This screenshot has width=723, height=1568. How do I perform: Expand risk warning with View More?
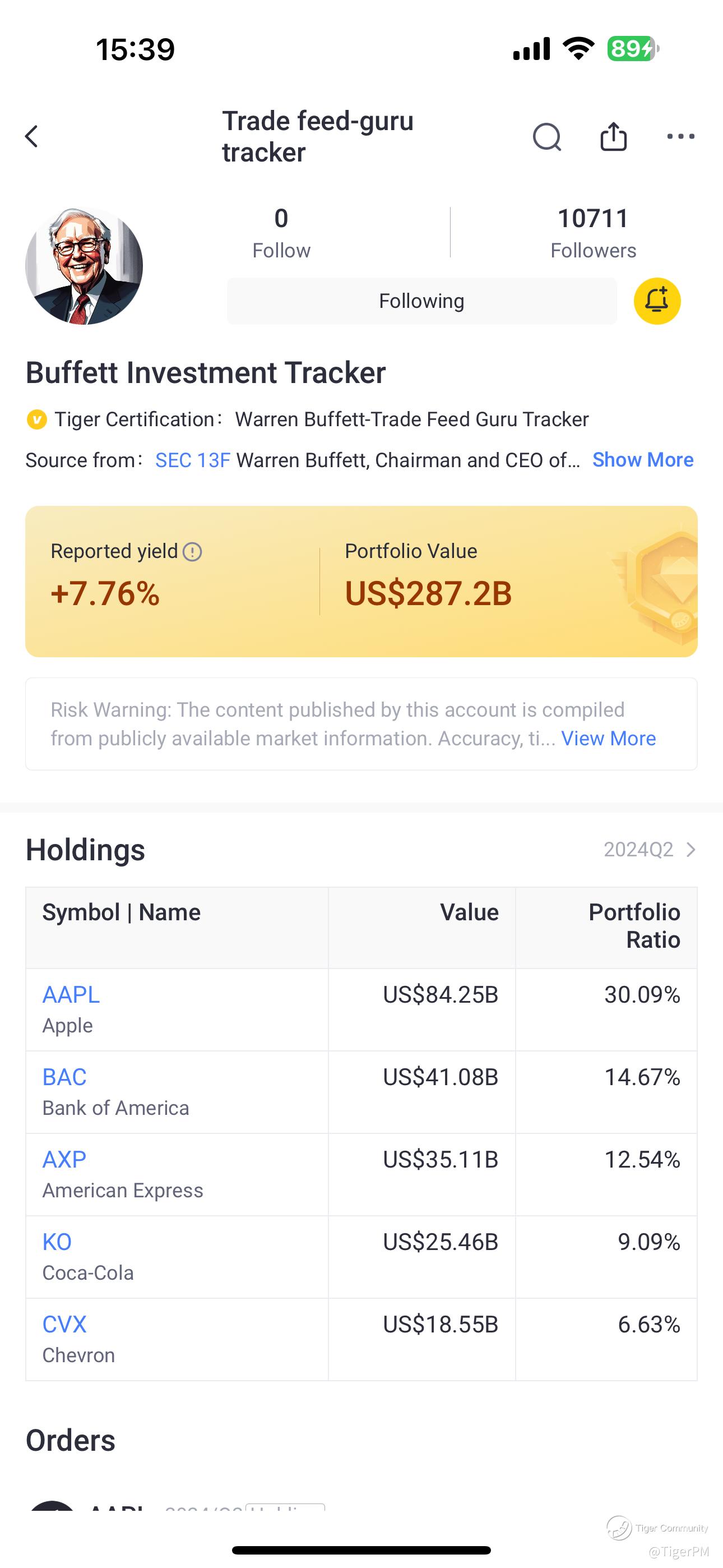(608, 739)
